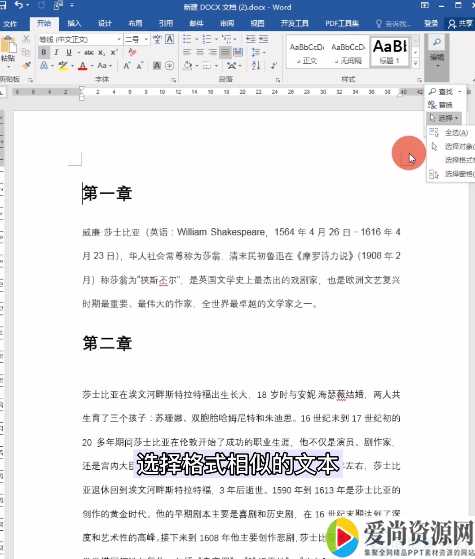Select the Format Painter brush icon
Image resolution: width=475 pixels, height=559 pixels.
coord(26,65)
